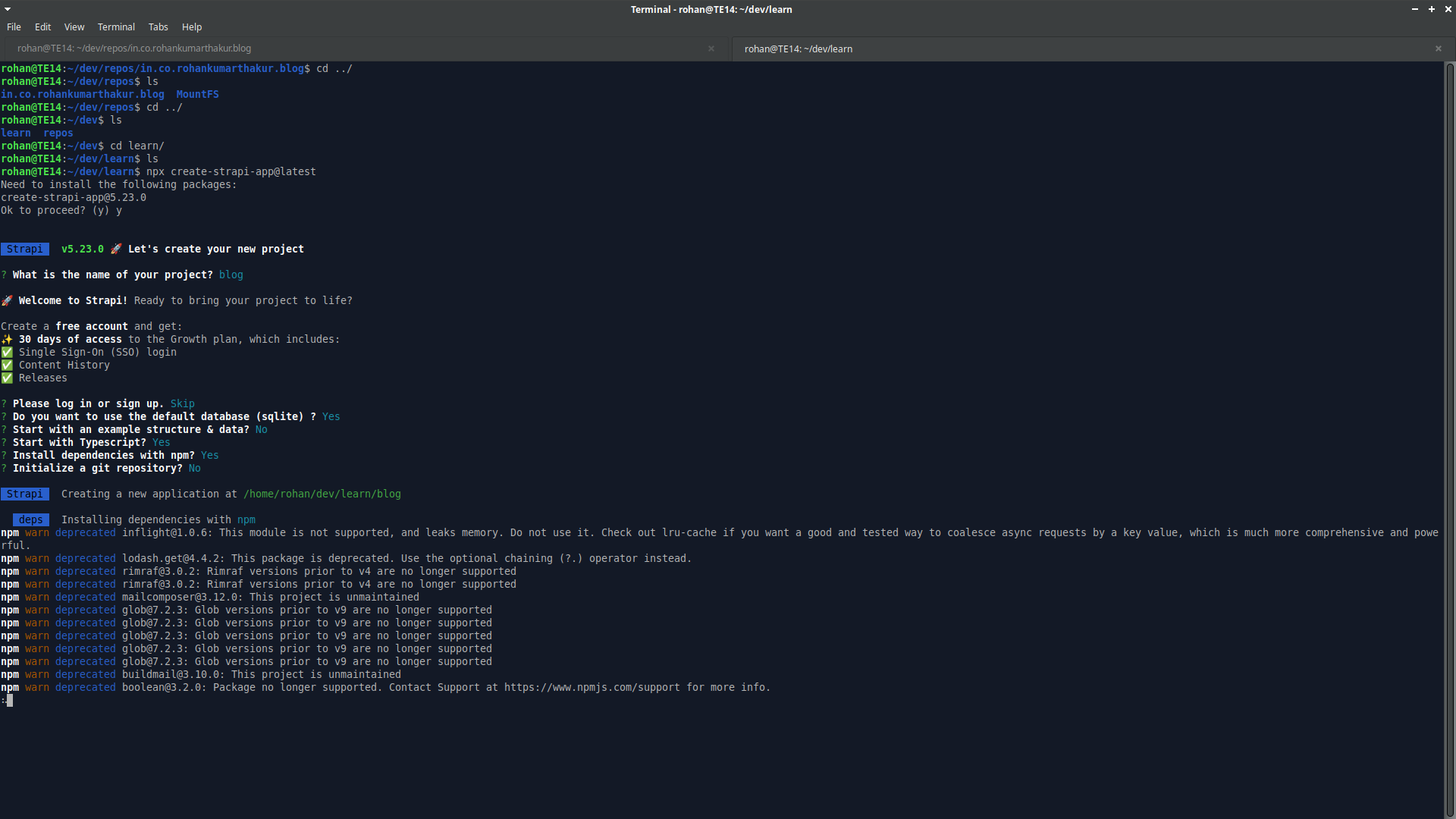This screenshot has height=819, width=1456.
Task: Click the 'Skip' answer text
Action: click(x=183, y=403)
